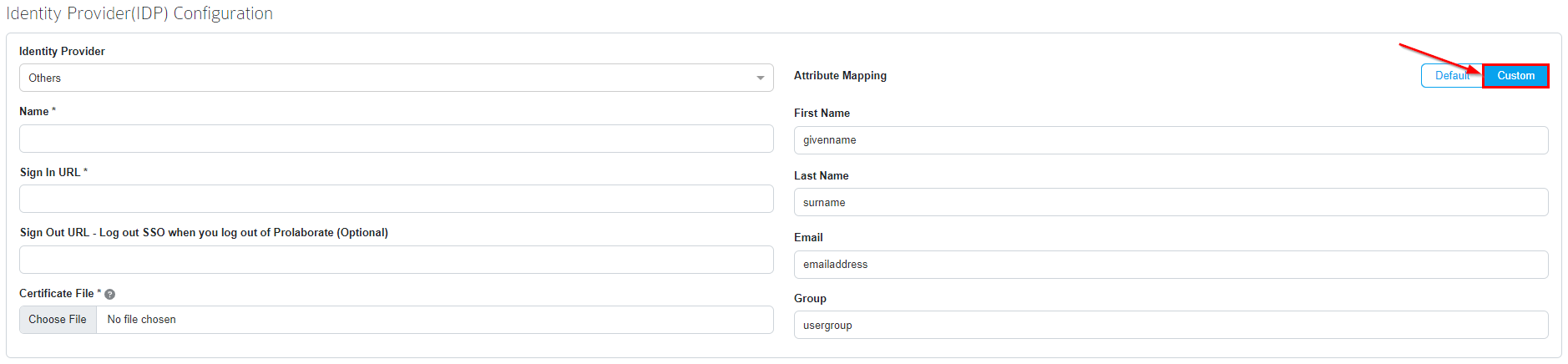The width and height of the screenshot is (1568, 364).
Task: Click the dropdown arrow of Identity Provider
Action: [x=760, y=78]
